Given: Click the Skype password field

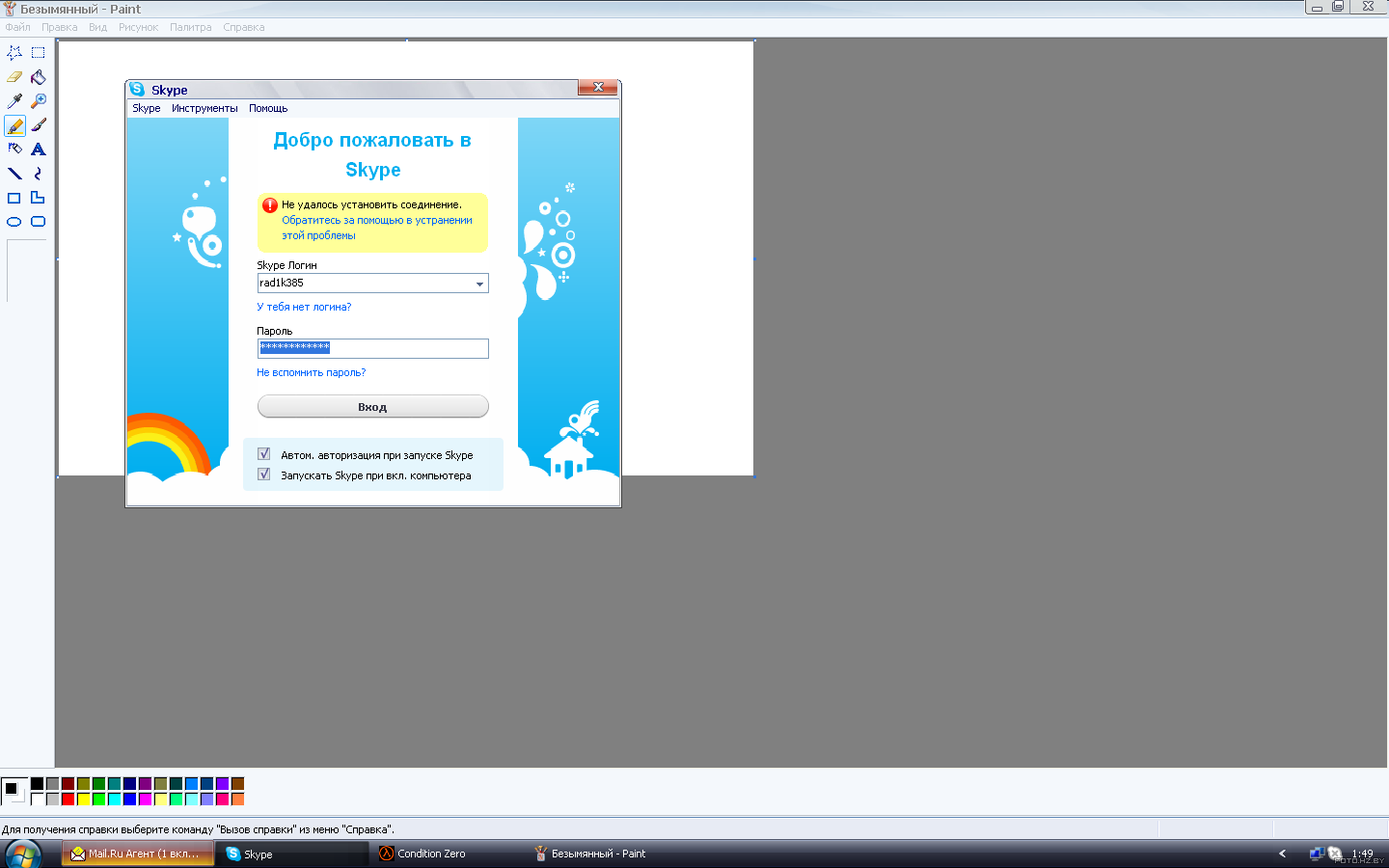Looking at the screenshot, I should (373, 348).
